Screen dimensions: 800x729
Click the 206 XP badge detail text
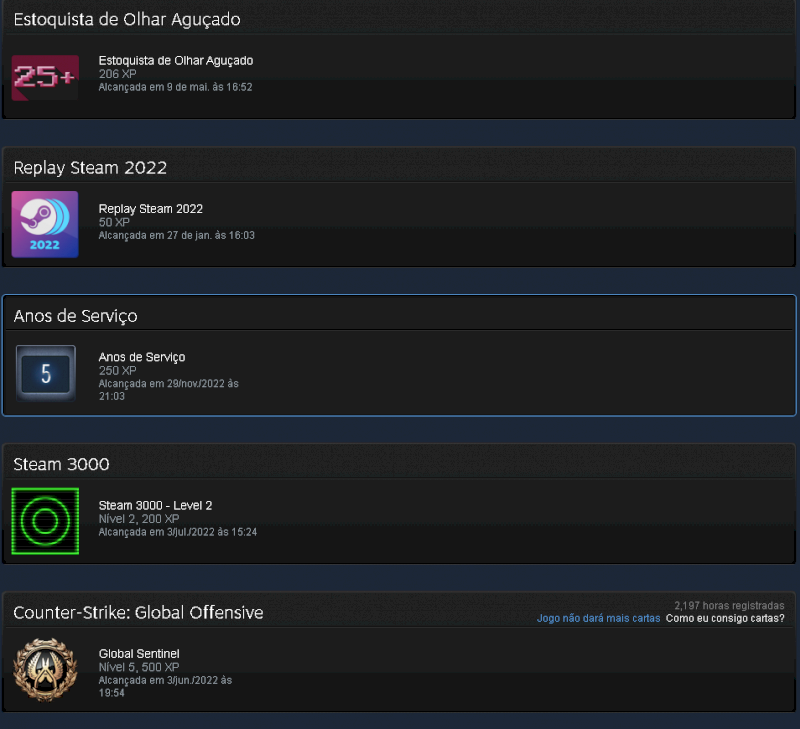[117, 74]
